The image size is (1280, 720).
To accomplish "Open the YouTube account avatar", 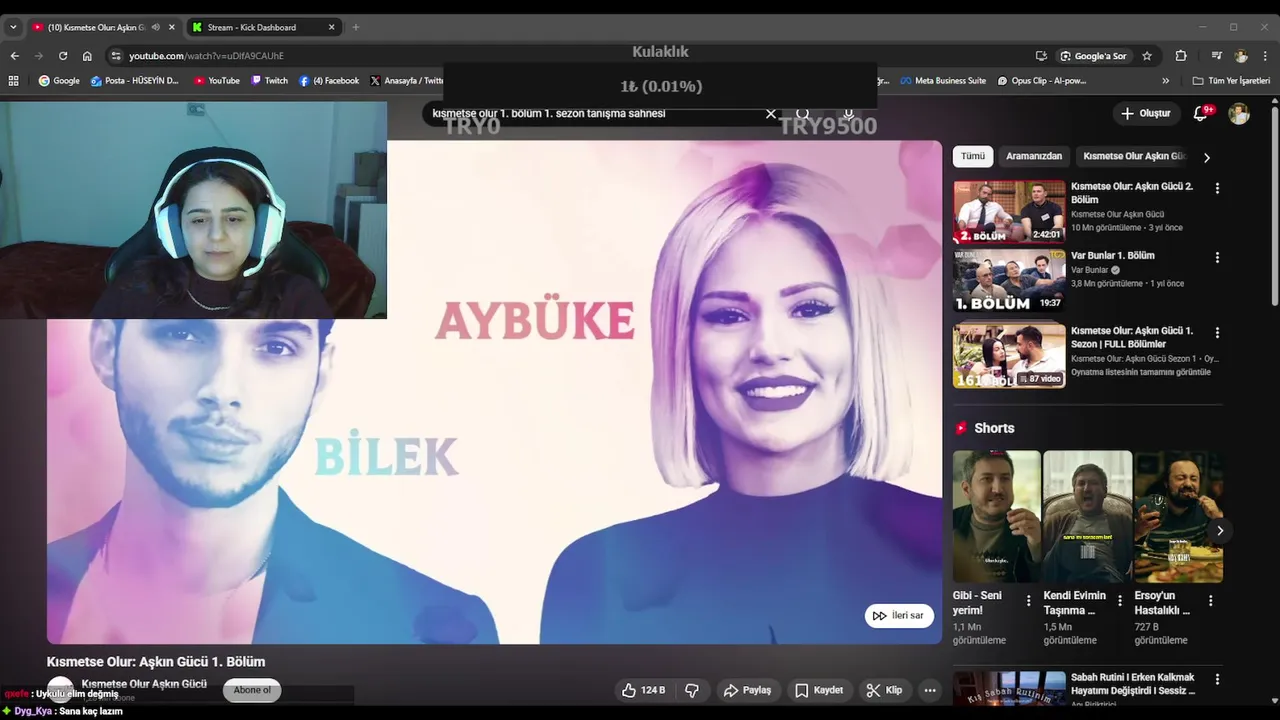I will point(1239,114).
